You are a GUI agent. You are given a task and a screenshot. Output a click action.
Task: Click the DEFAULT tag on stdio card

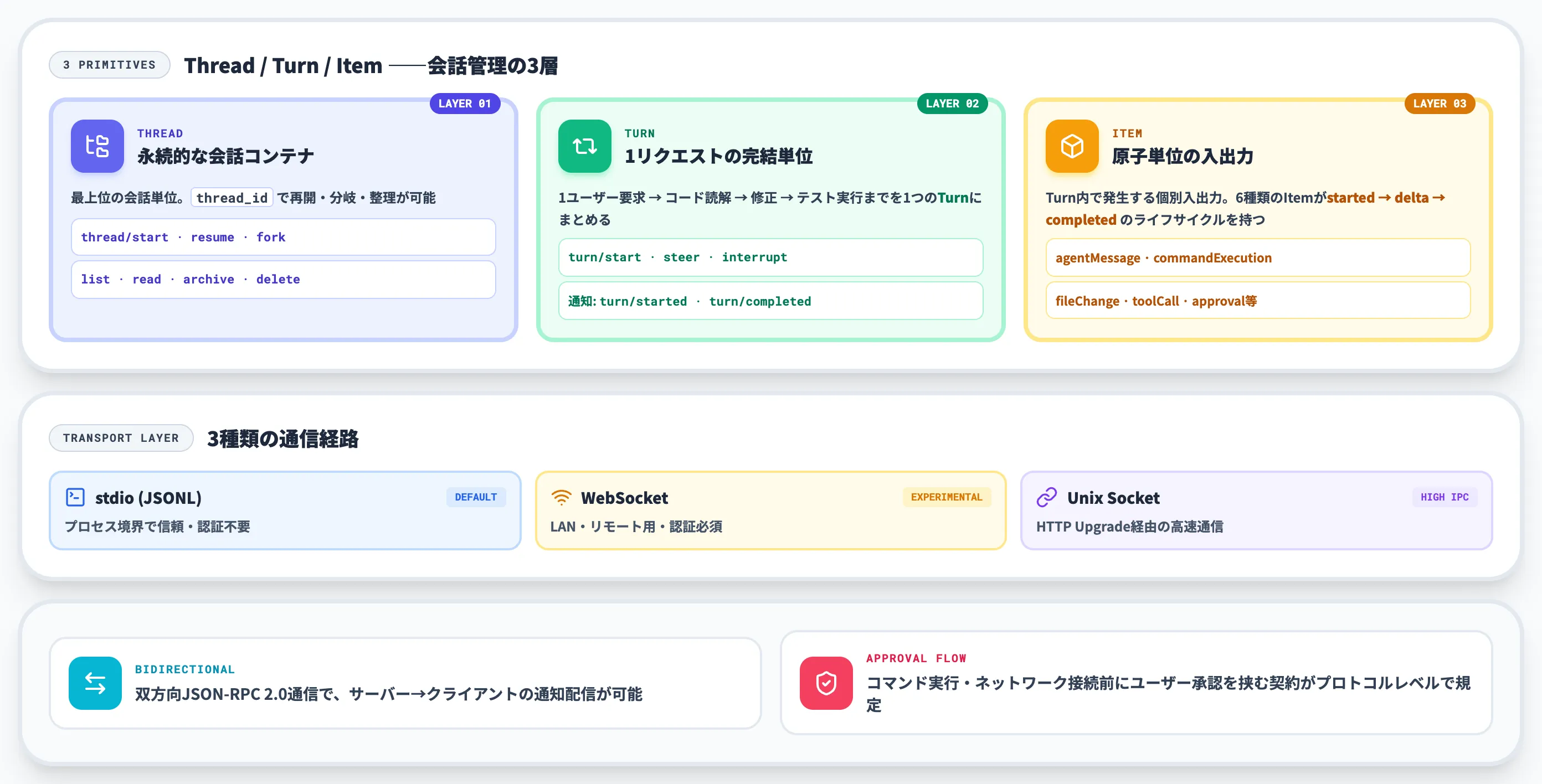476,497
